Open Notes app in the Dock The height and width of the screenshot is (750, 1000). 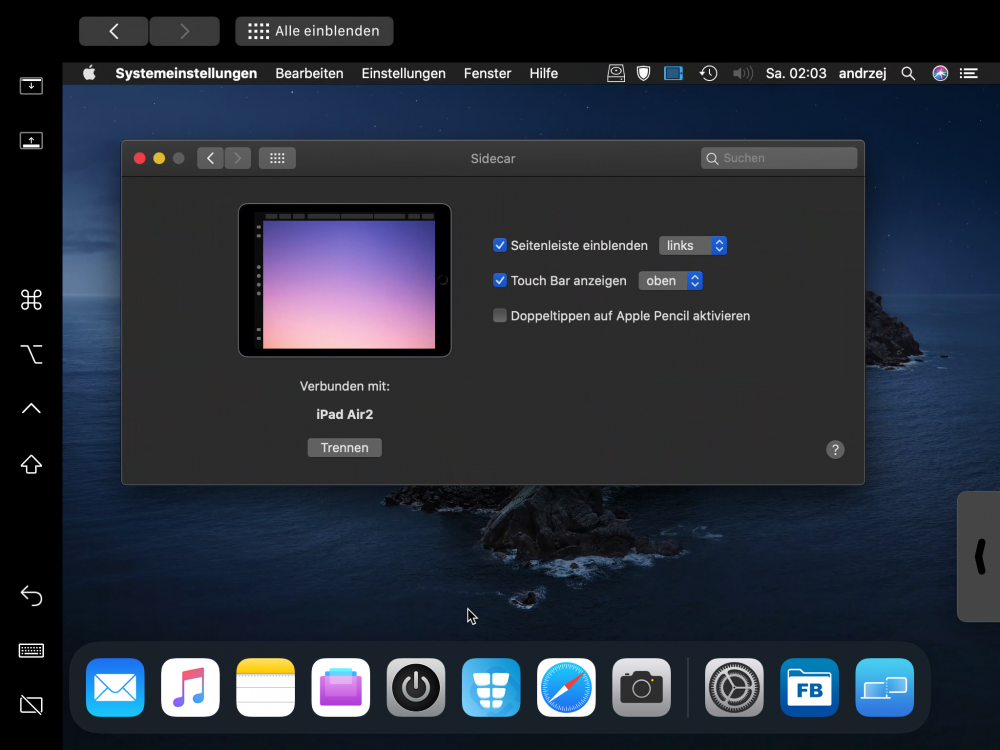point(265,688)
